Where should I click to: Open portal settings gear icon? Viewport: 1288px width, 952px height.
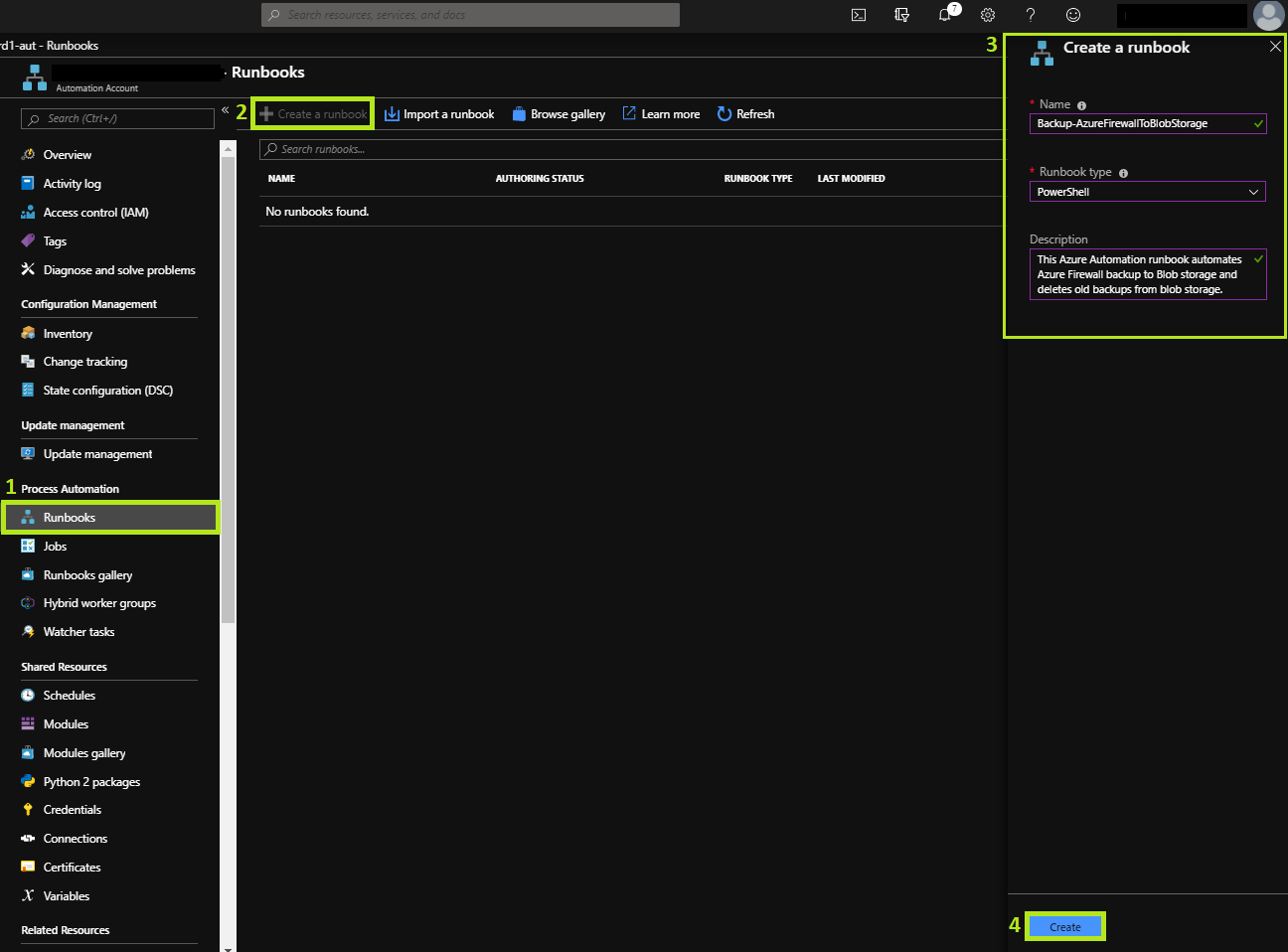point(988,15)
